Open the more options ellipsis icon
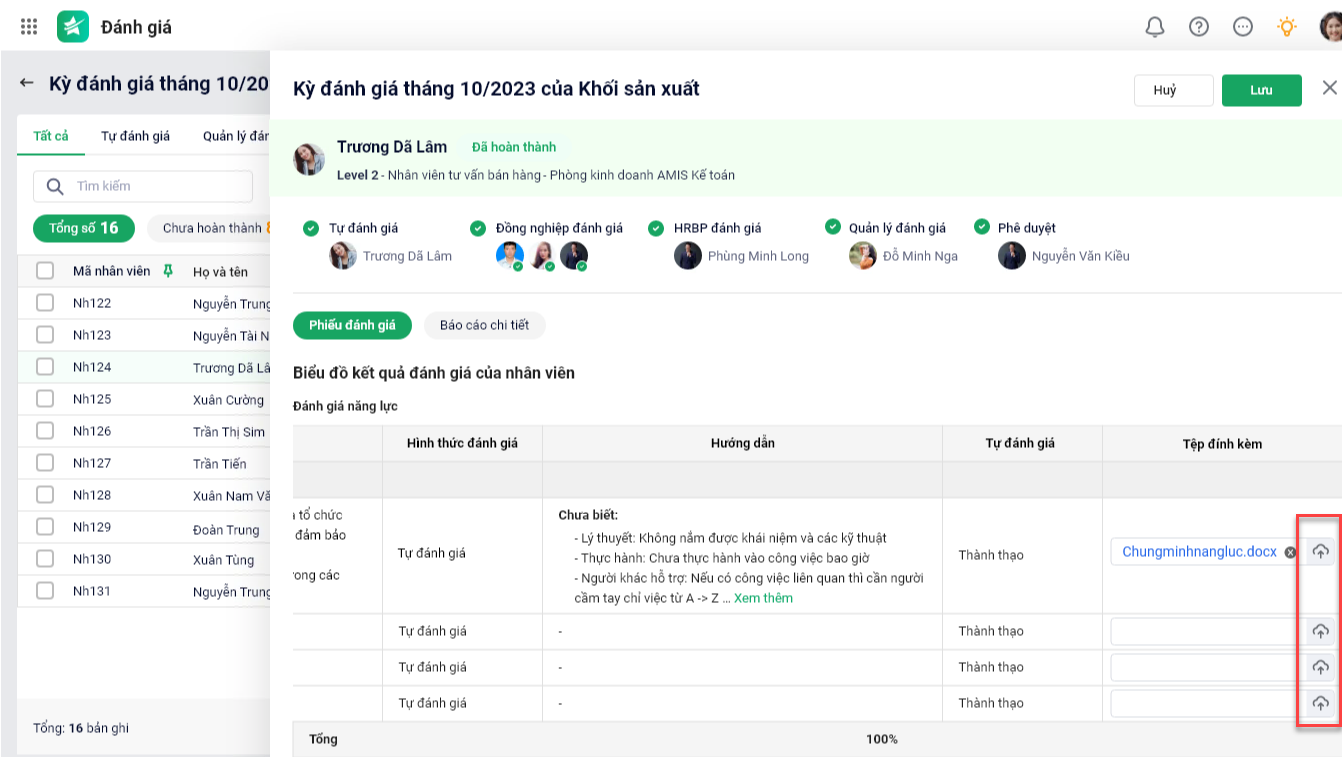The width and height of the screenshot is (1342, 757). [x=1243, y=27]
